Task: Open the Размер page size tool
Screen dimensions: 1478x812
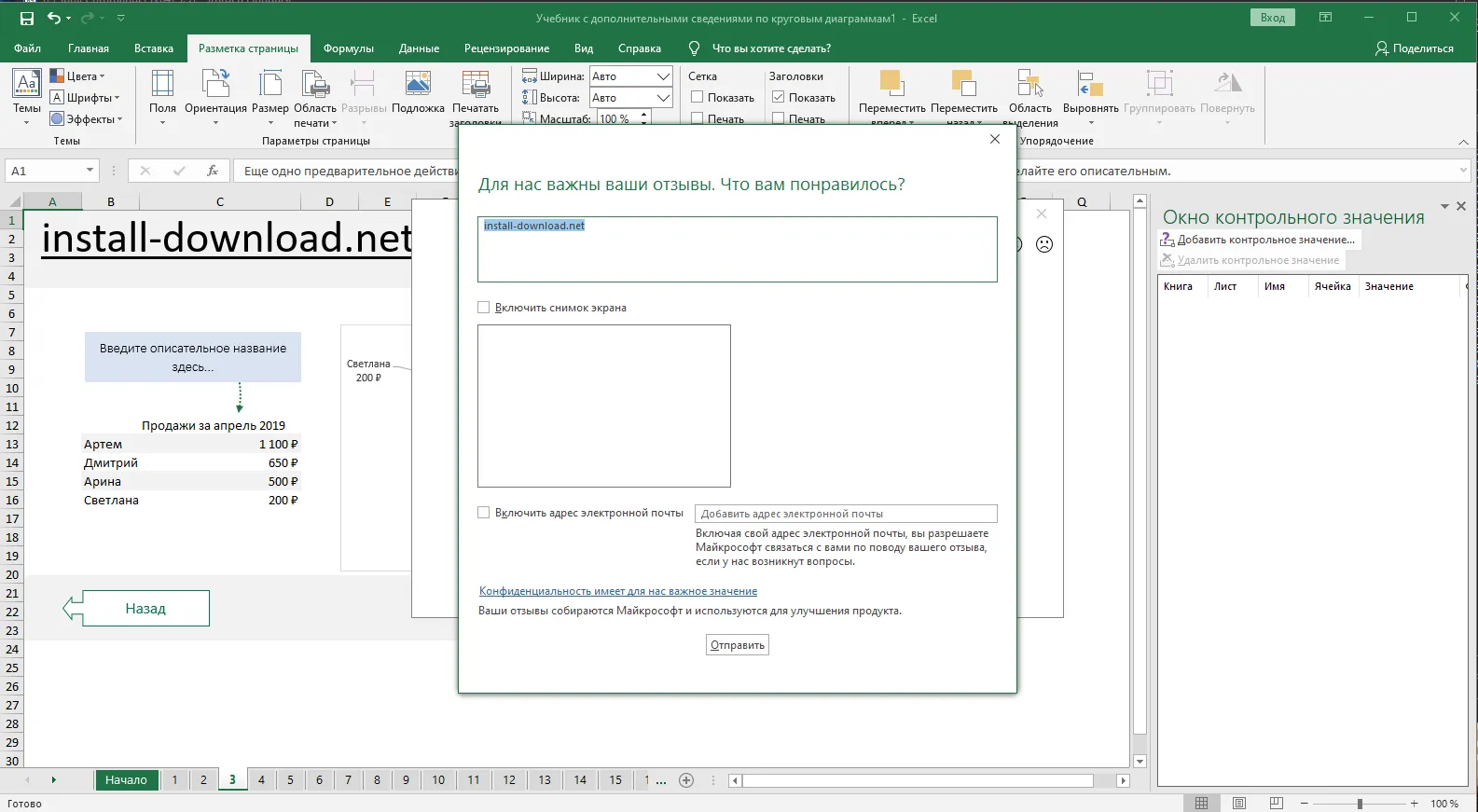Action: coord(270,95)
